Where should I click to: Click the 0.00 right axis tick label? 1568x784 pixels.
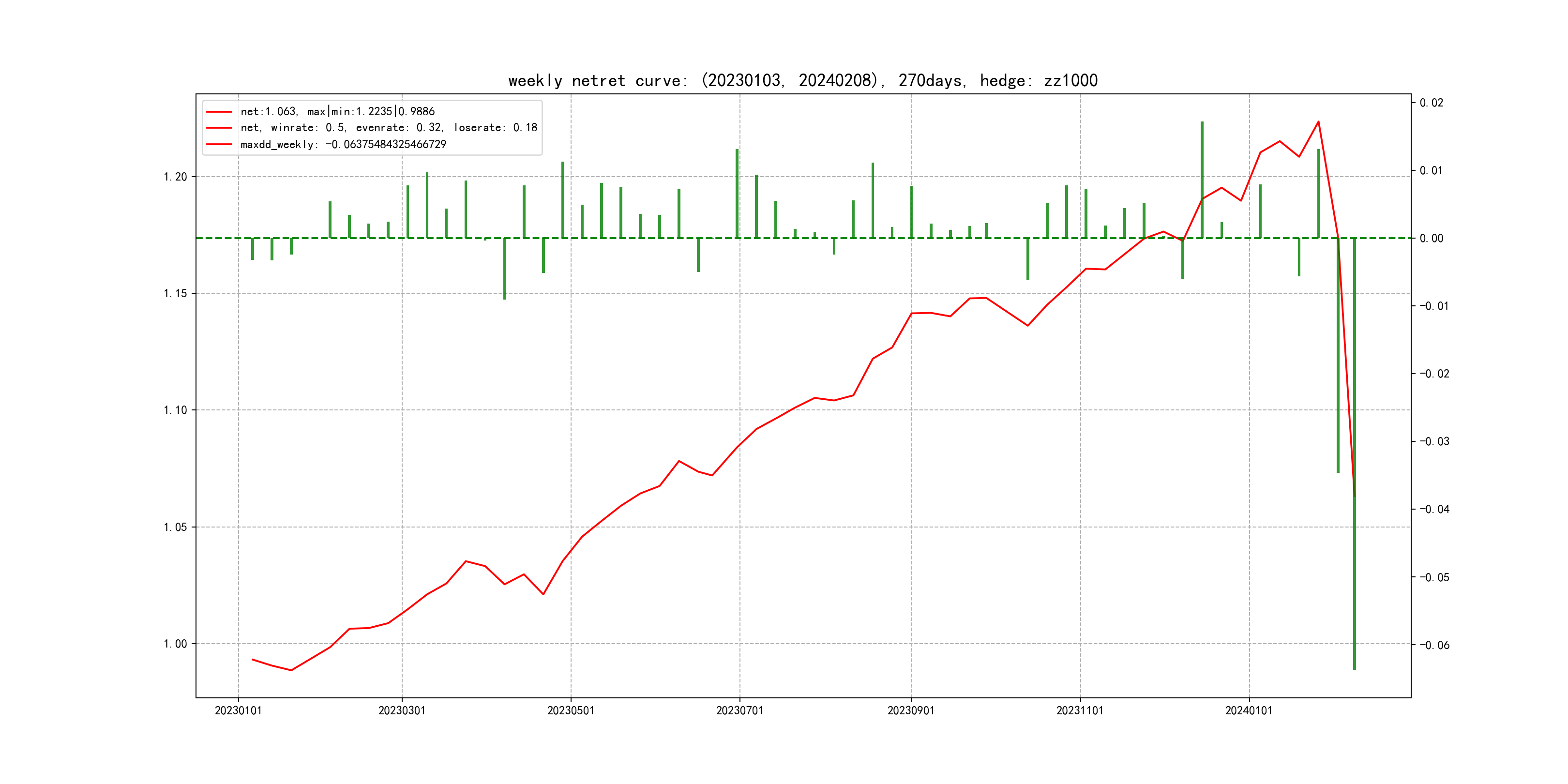click(1431, 239)
